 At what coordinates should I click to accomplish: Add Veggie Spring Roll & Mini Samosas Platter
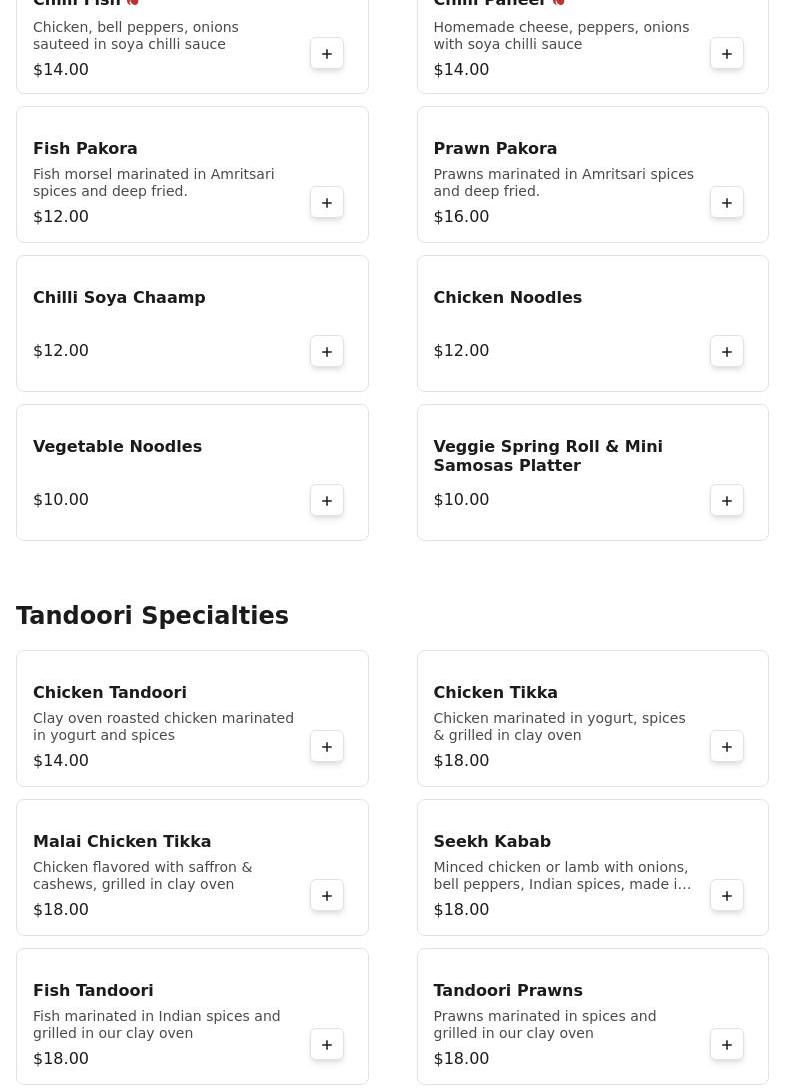pyautogui.click(x=727, y=501)
